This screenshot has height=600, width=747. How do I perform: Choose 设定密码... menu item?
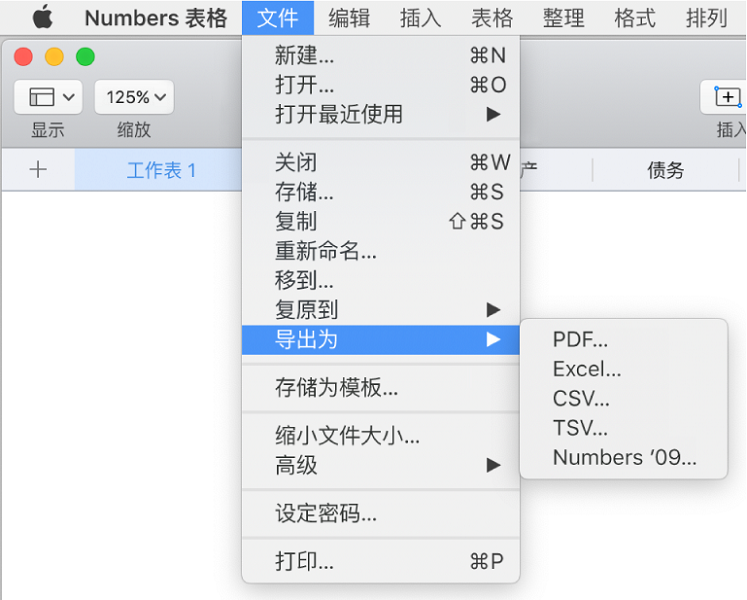pos(381,513)
